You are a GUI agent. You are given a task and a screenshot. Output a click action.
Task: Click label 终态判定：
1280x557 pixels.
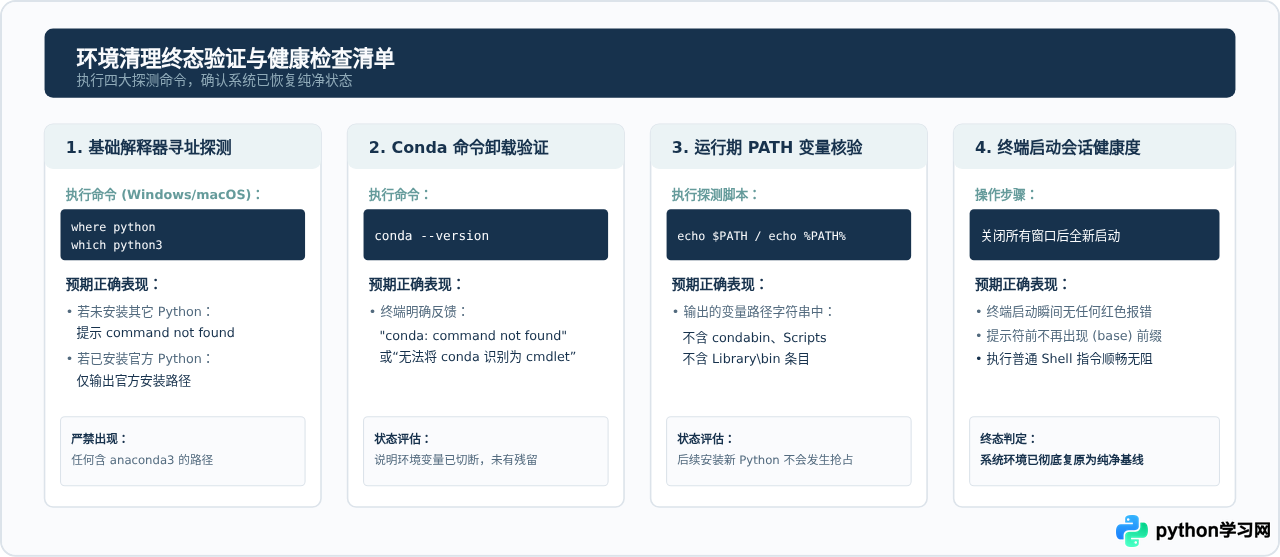[1009, 439]
